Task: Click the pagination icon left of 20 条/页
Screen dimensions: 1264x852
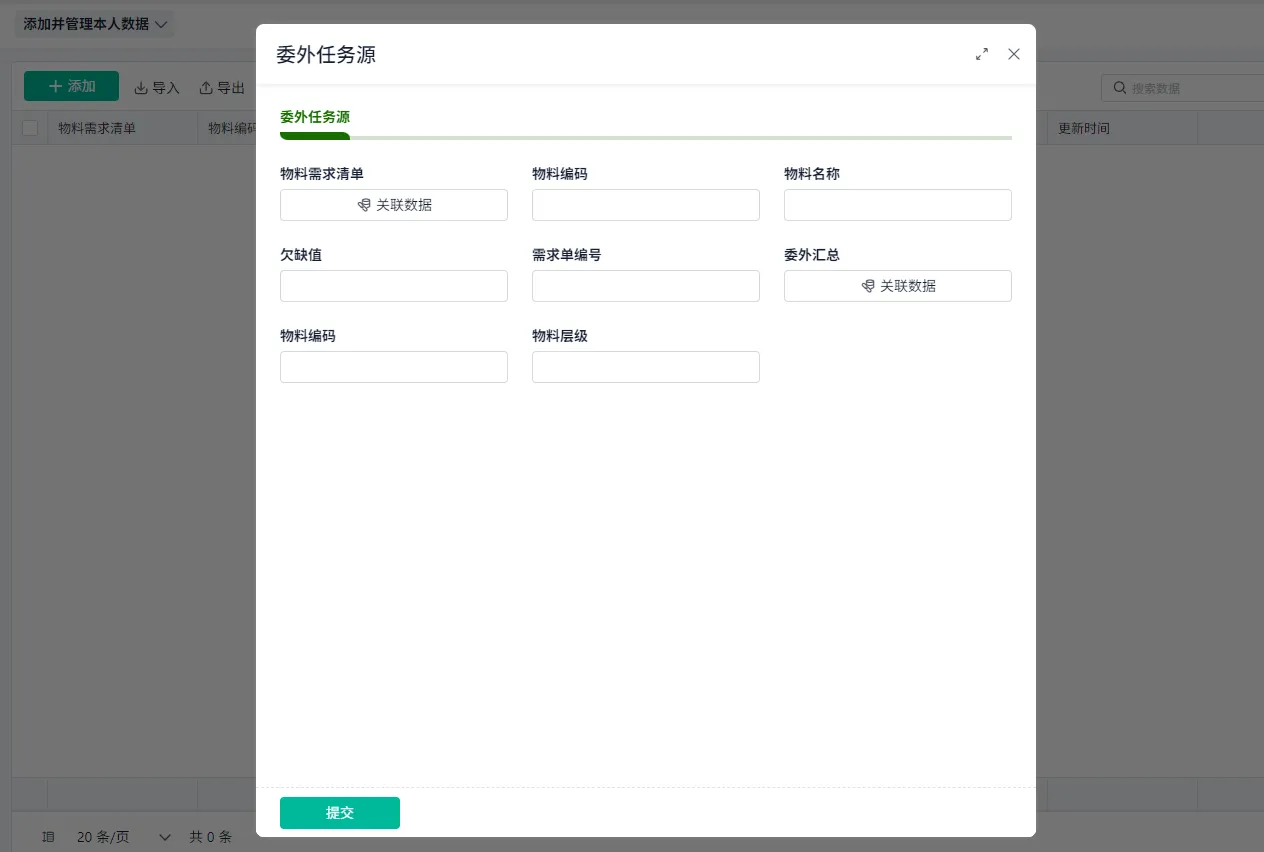Action: coord(48,837)
